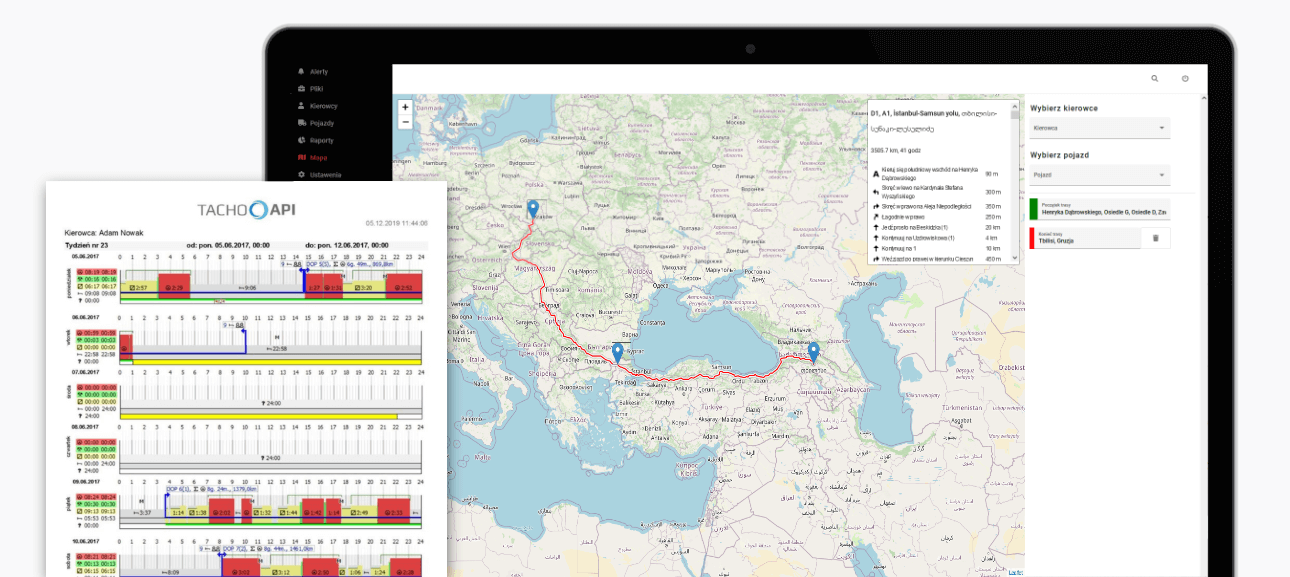Click the upward scroll arrow in route directions popup
This screenshot has height=577, width=1290.
click(x=1013, y=106)
